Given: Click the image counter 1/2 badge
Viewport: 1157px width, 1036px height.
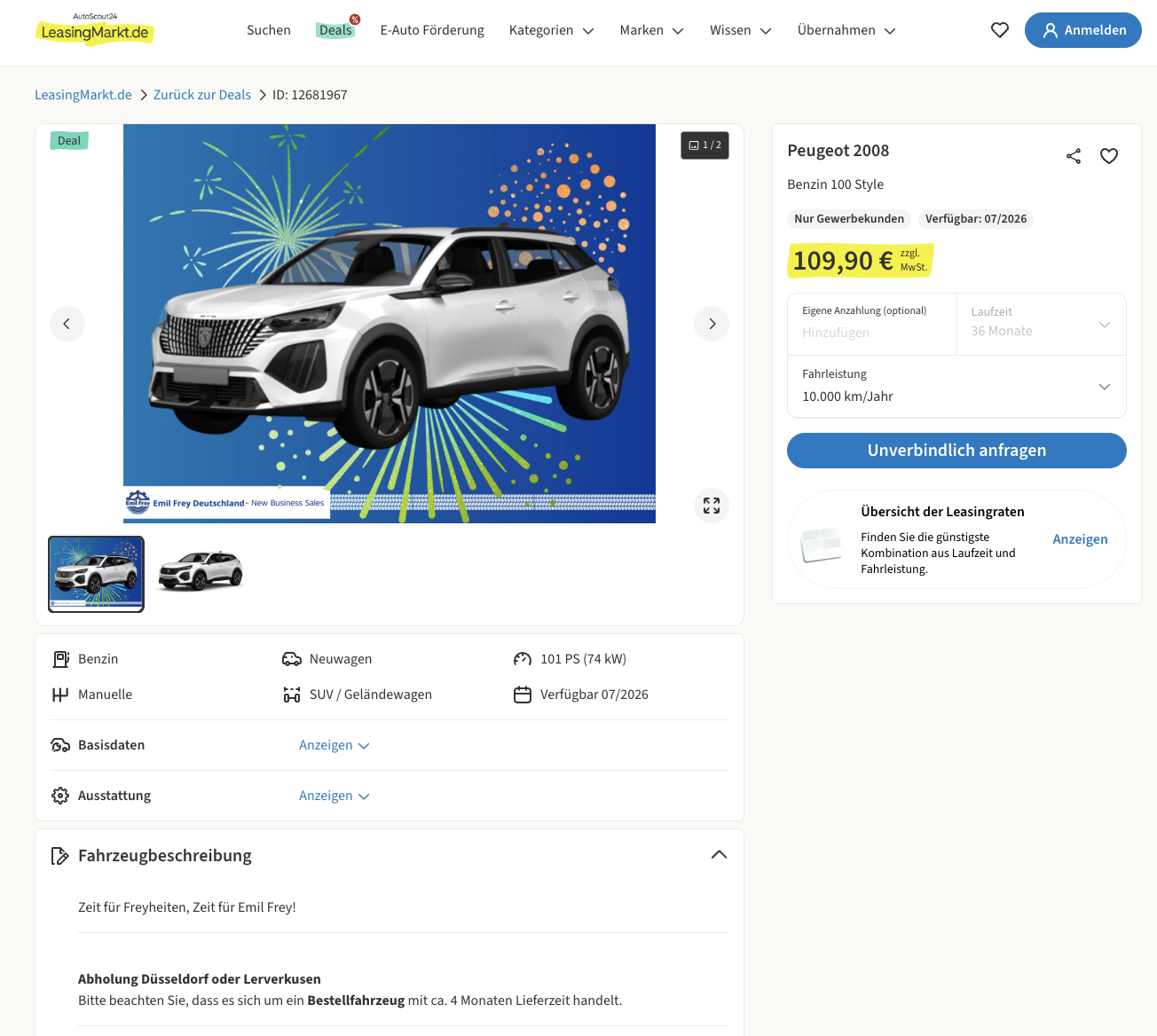Looking at the screenshot, I should click(705, 145).
